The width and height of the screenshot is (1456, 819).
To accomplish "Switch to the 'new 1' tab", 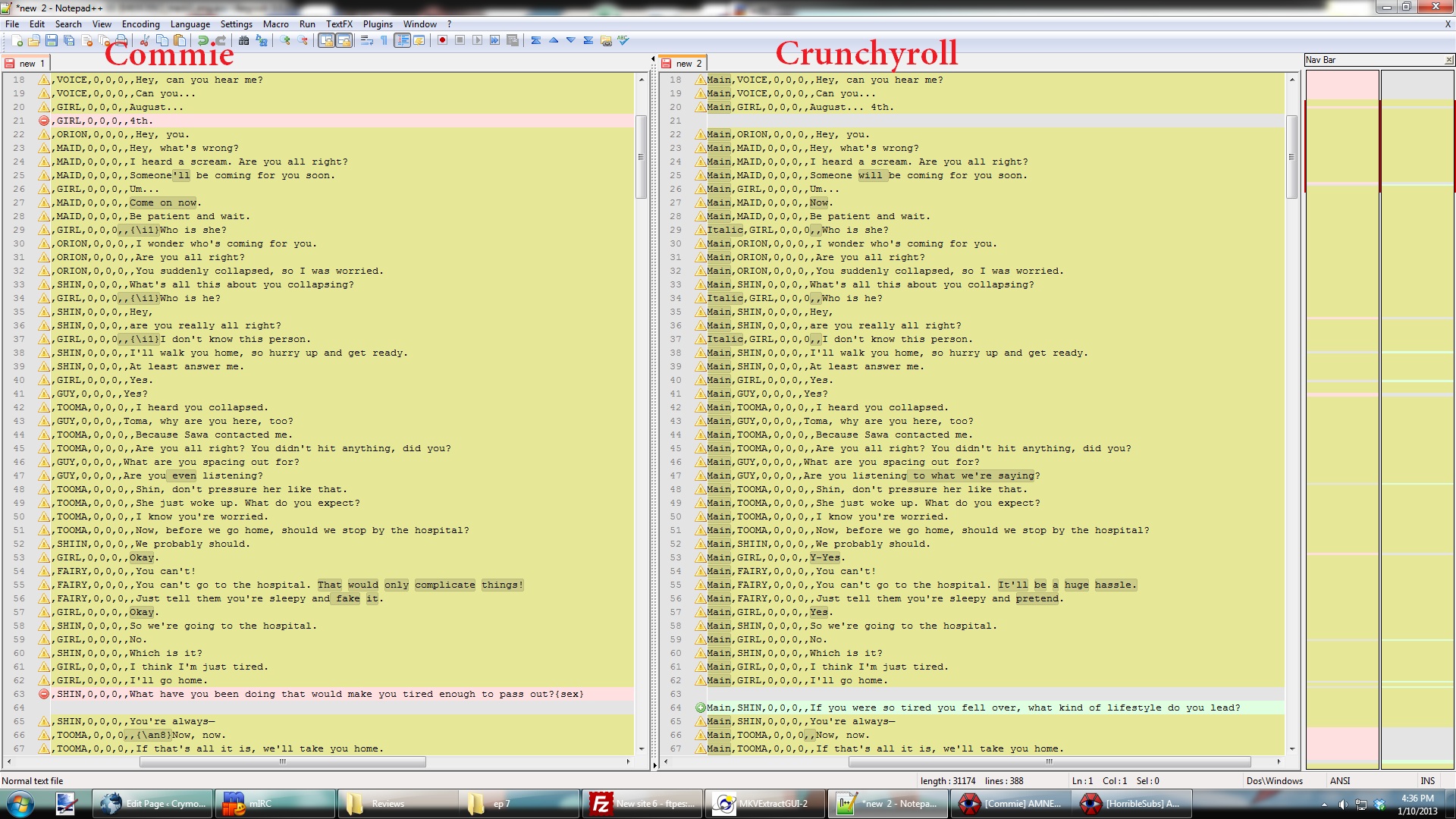I will coord(26,63).
